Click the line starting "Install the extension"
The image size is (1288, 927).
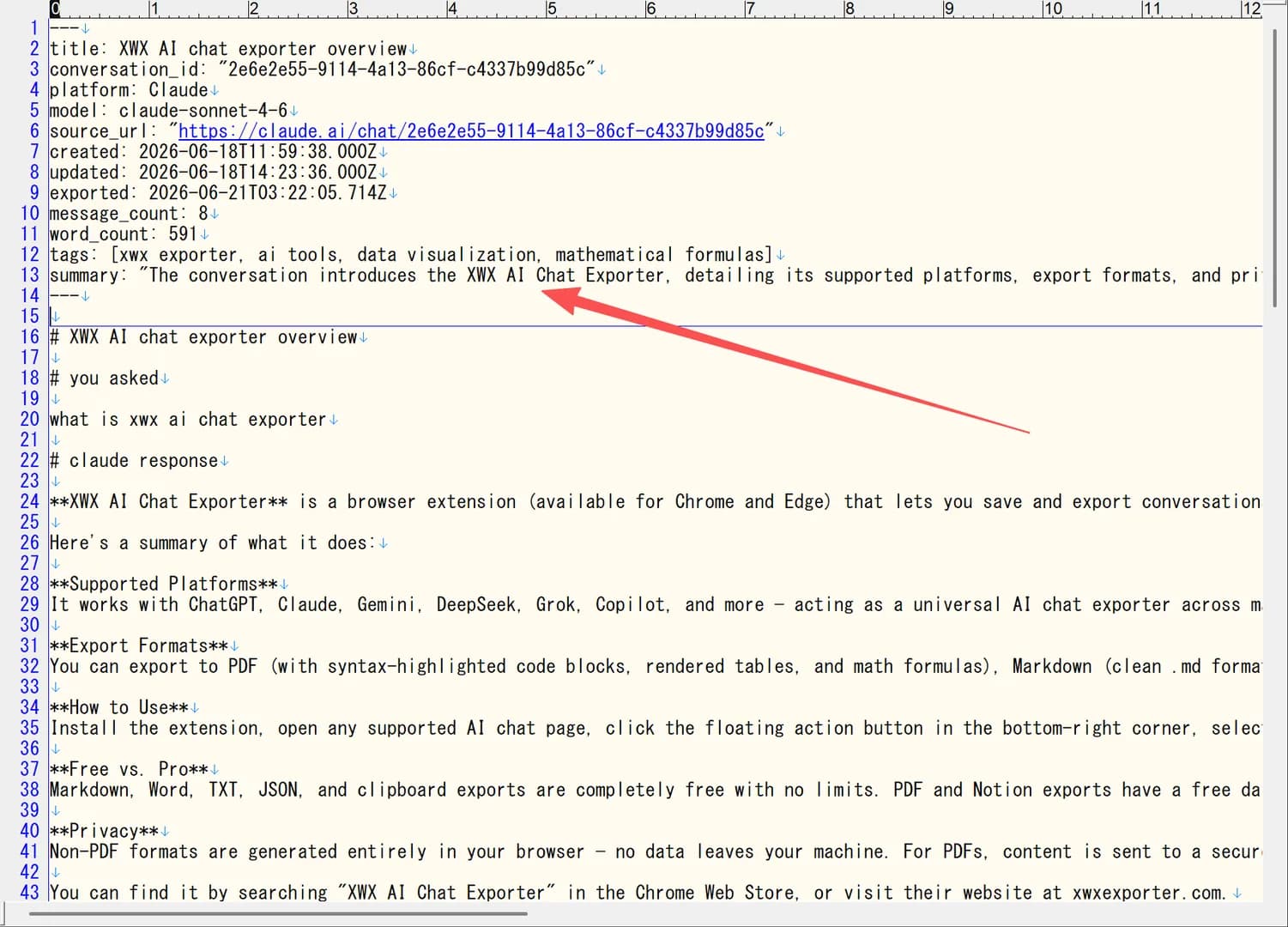(655, 729)
